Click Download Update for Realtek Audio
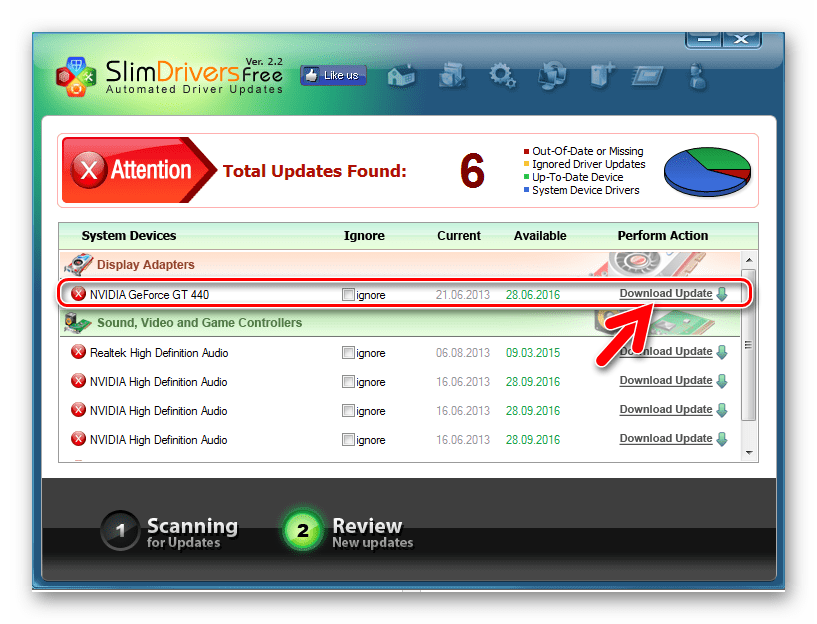The width and height of the screenshot is (817, 624). point(665,352)
